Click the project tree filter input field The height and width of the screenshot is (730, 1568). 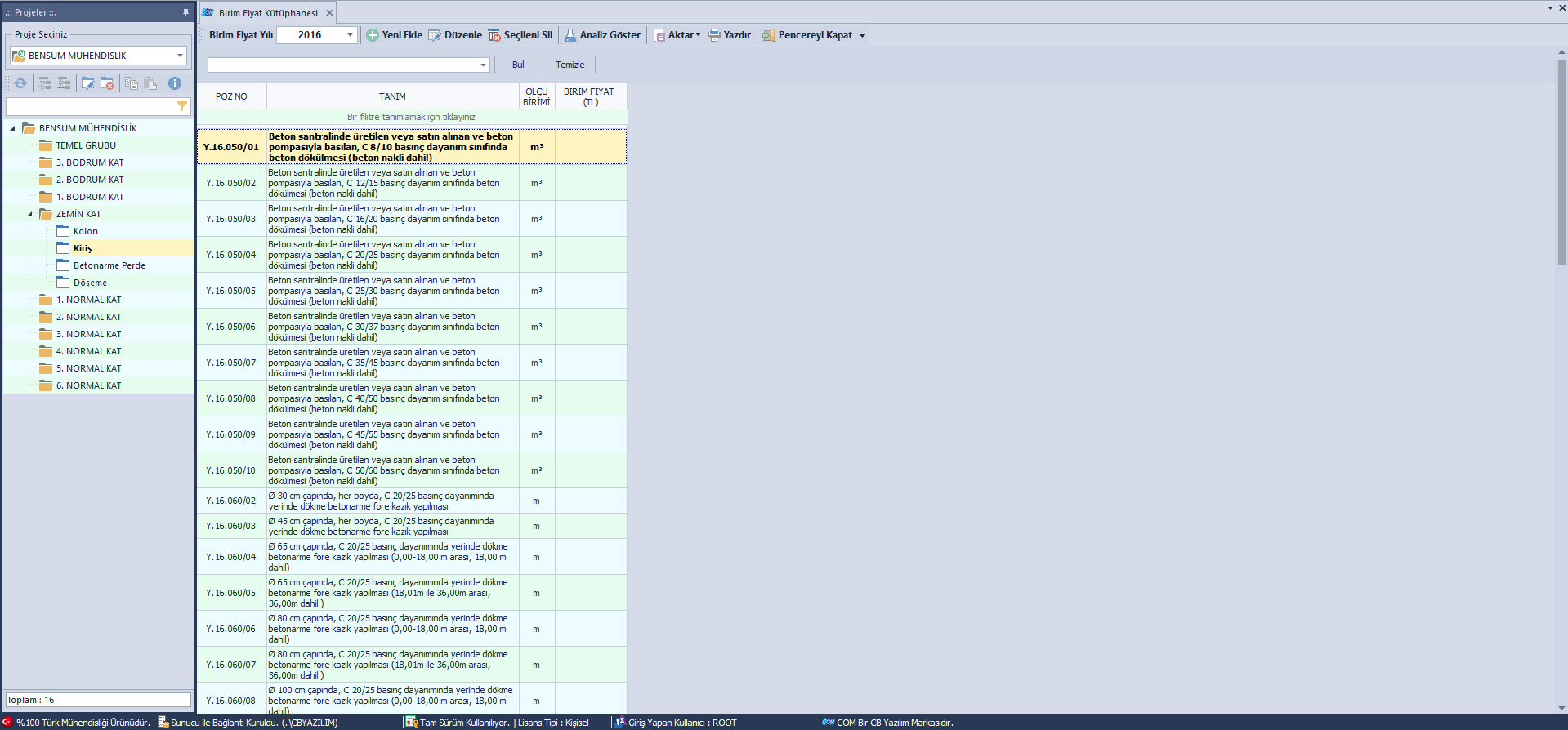[x=91, y=106]
